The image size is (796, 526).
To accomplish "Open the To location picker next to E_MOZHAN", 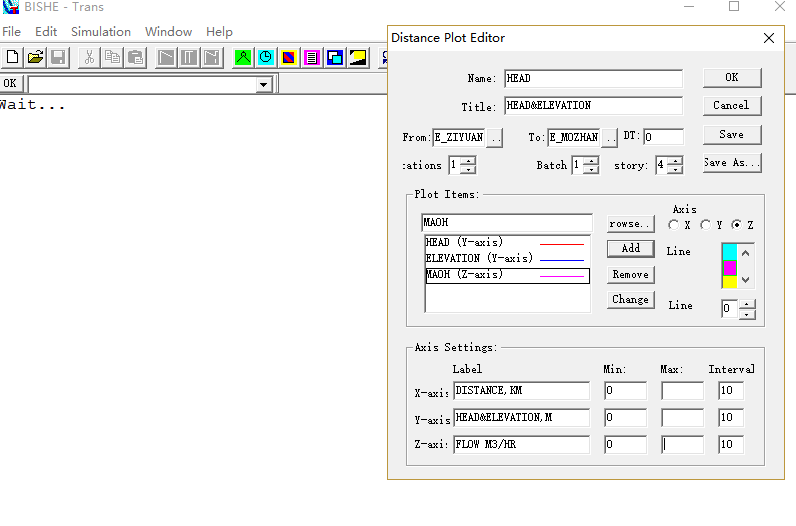I will pos(610,138).
